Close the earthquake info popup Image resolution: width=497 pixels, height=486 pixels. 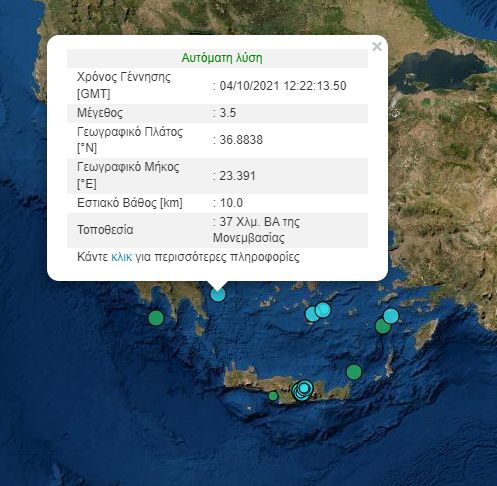click(x=377, y=47)
